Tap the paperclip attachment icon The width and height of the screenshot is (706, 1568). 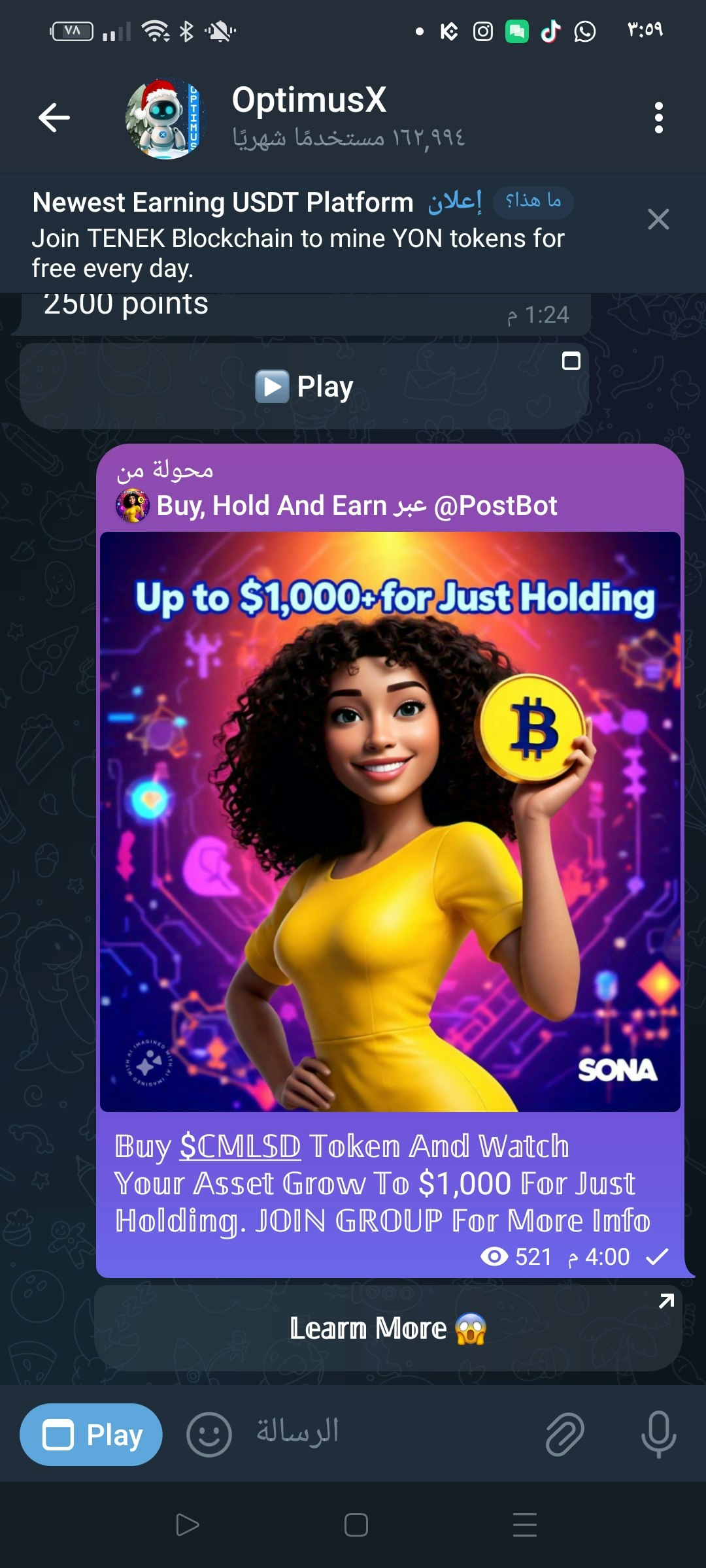tap(565, 1435)
